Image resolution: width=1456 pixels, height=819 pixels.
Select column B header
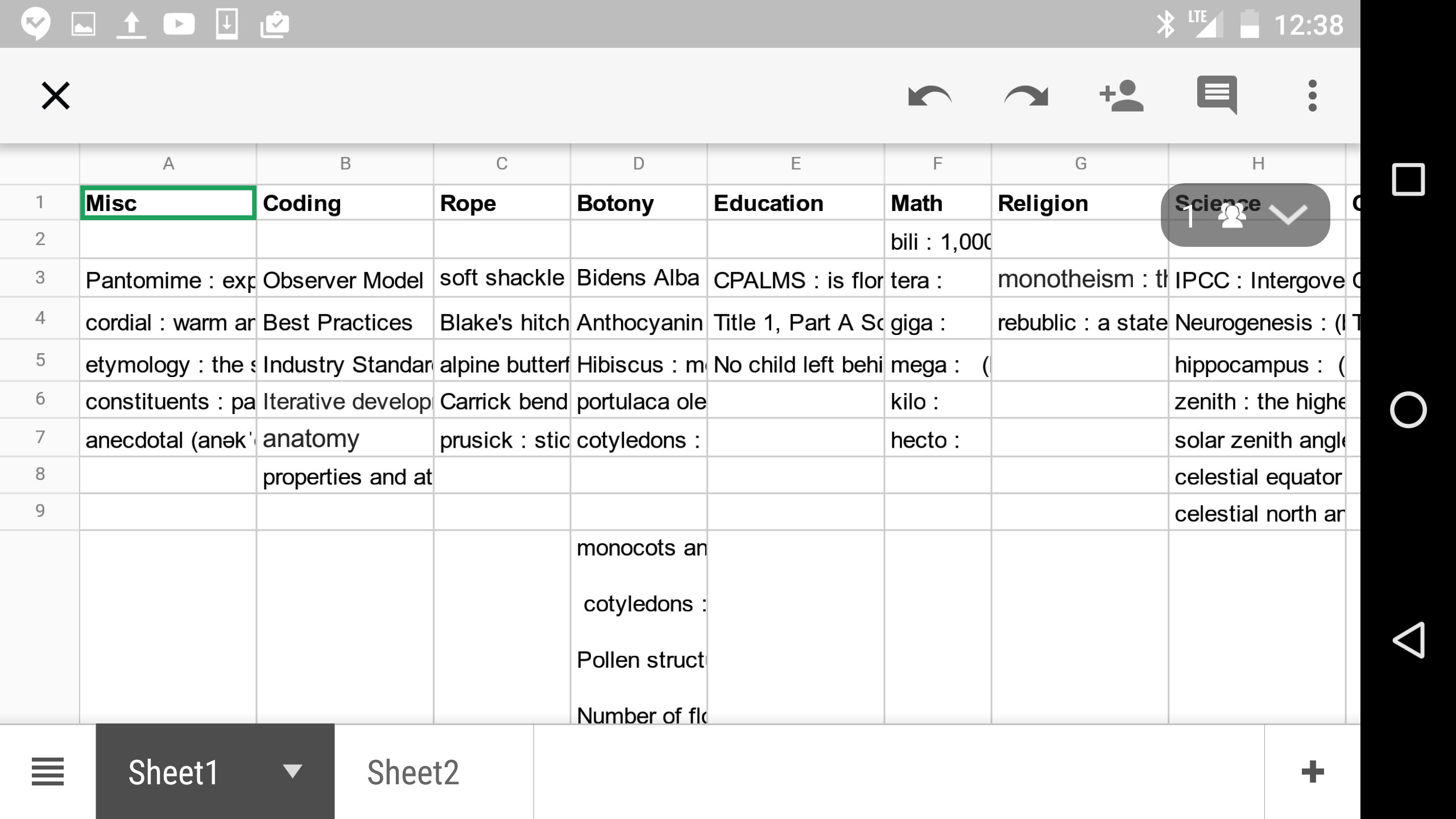point(345,164)
